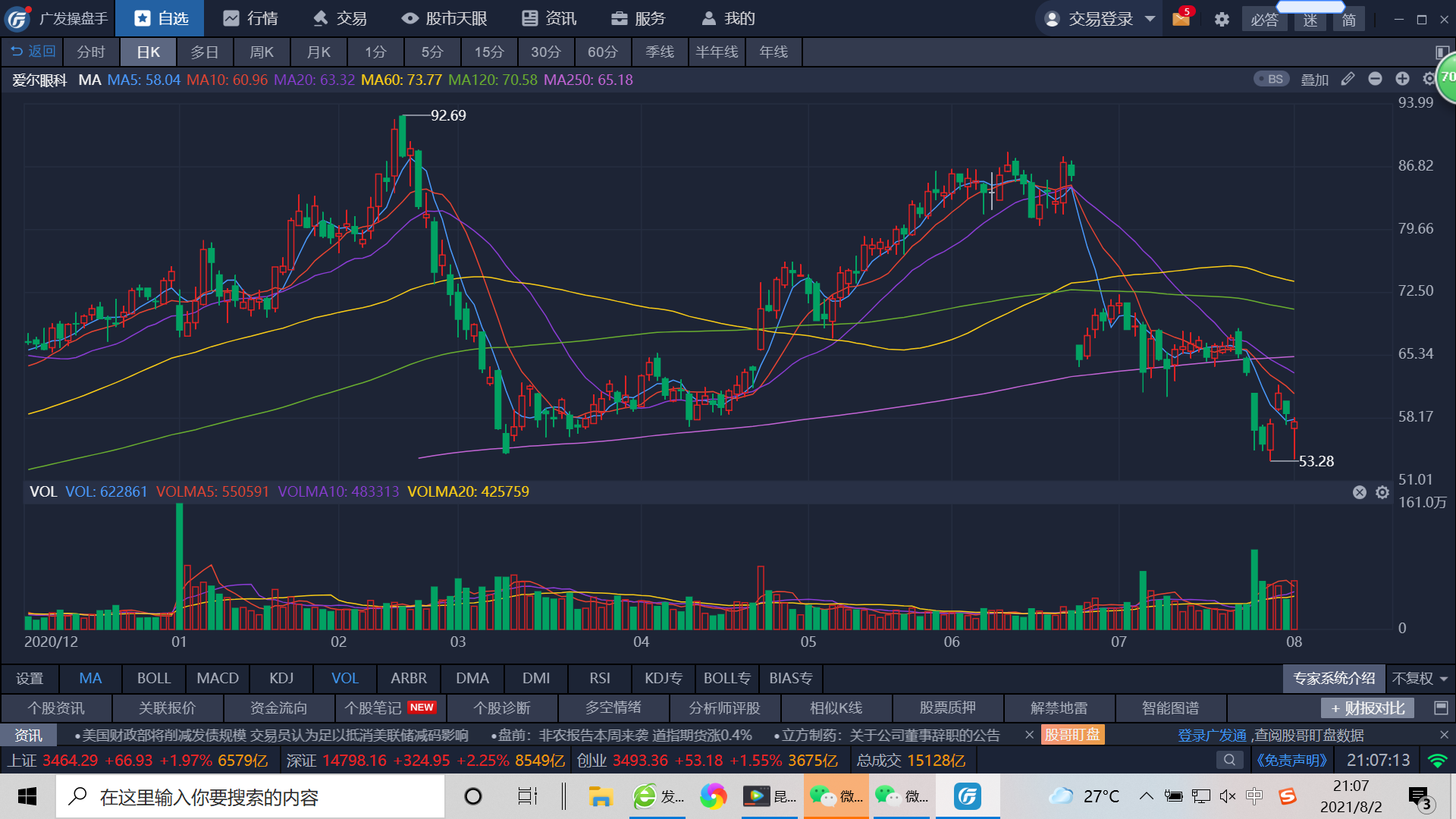The image size is (1456, 819).
Task: Click the search magnifier in status bar
Action: pos(1229,760)
